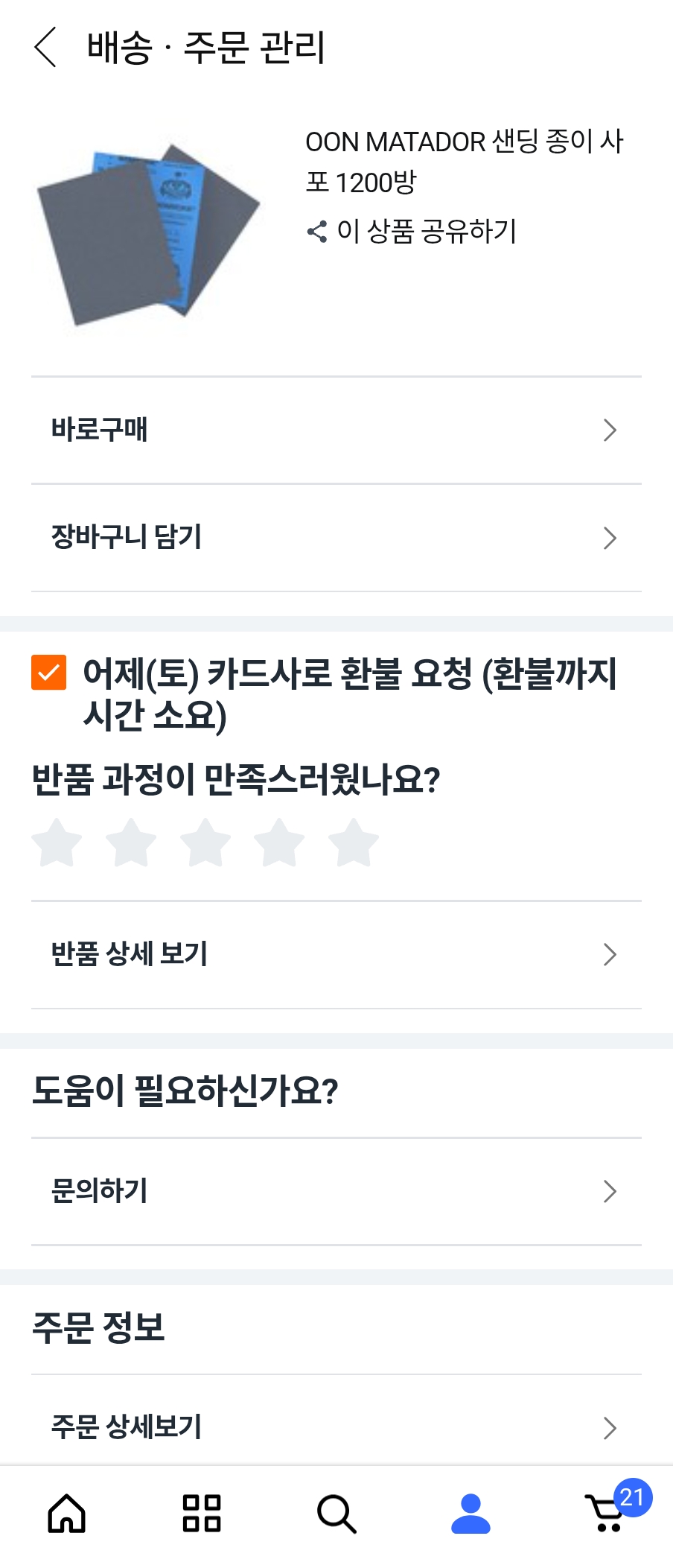This screenshot has height=1568, width=673.
Task: Select the second rating star
Action: (131, 843)
